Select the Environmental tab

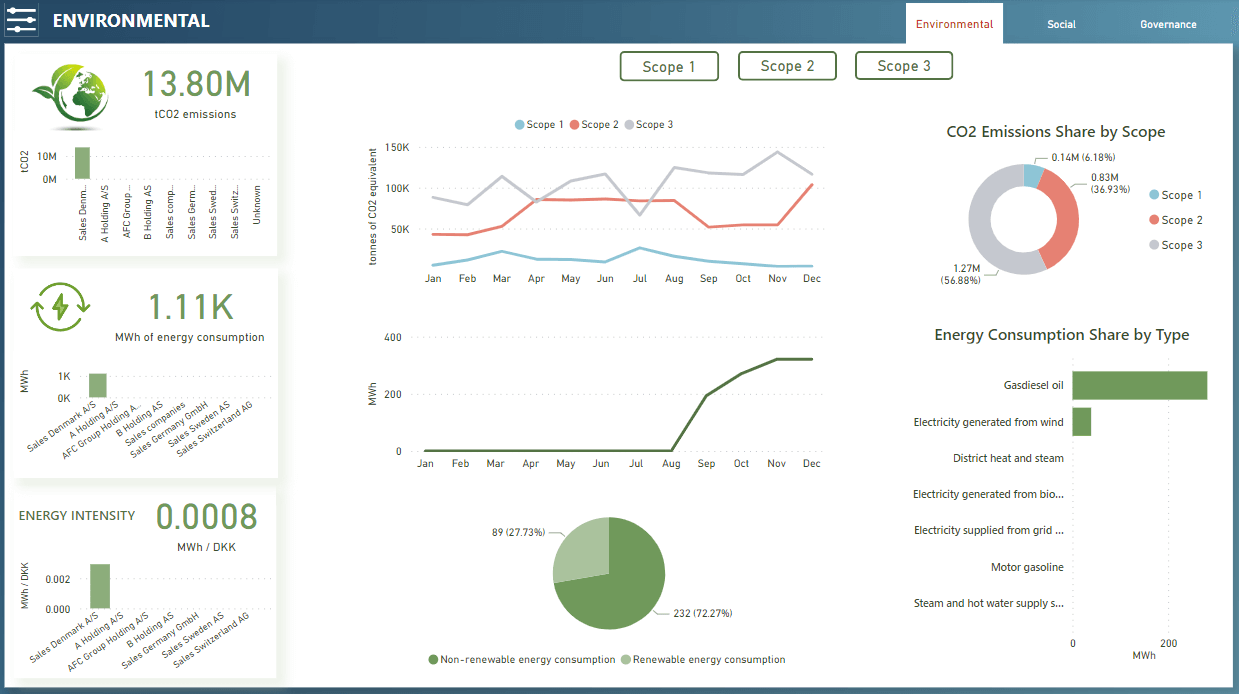954,24
